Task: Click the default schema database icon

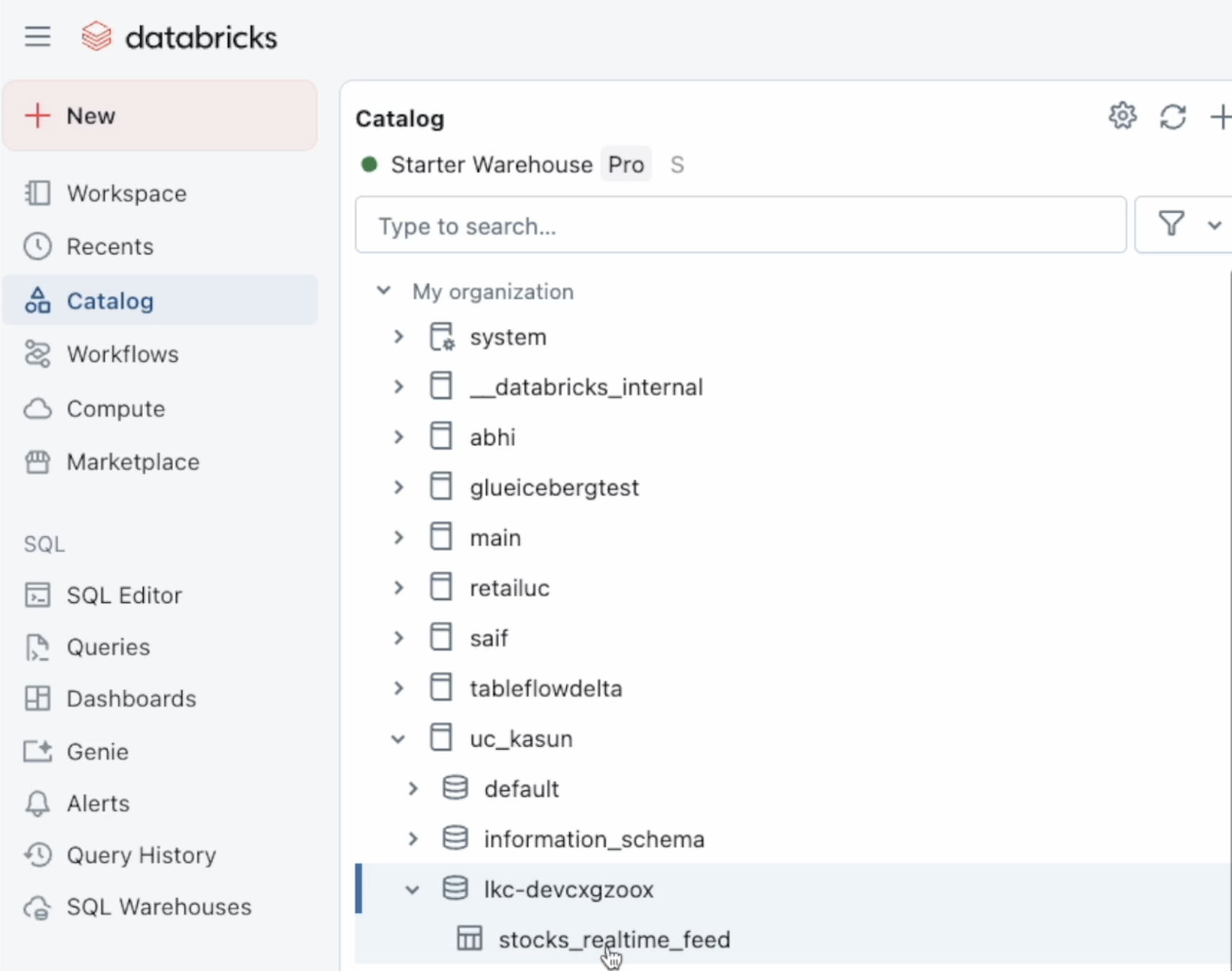Action: tap(455, 788)
